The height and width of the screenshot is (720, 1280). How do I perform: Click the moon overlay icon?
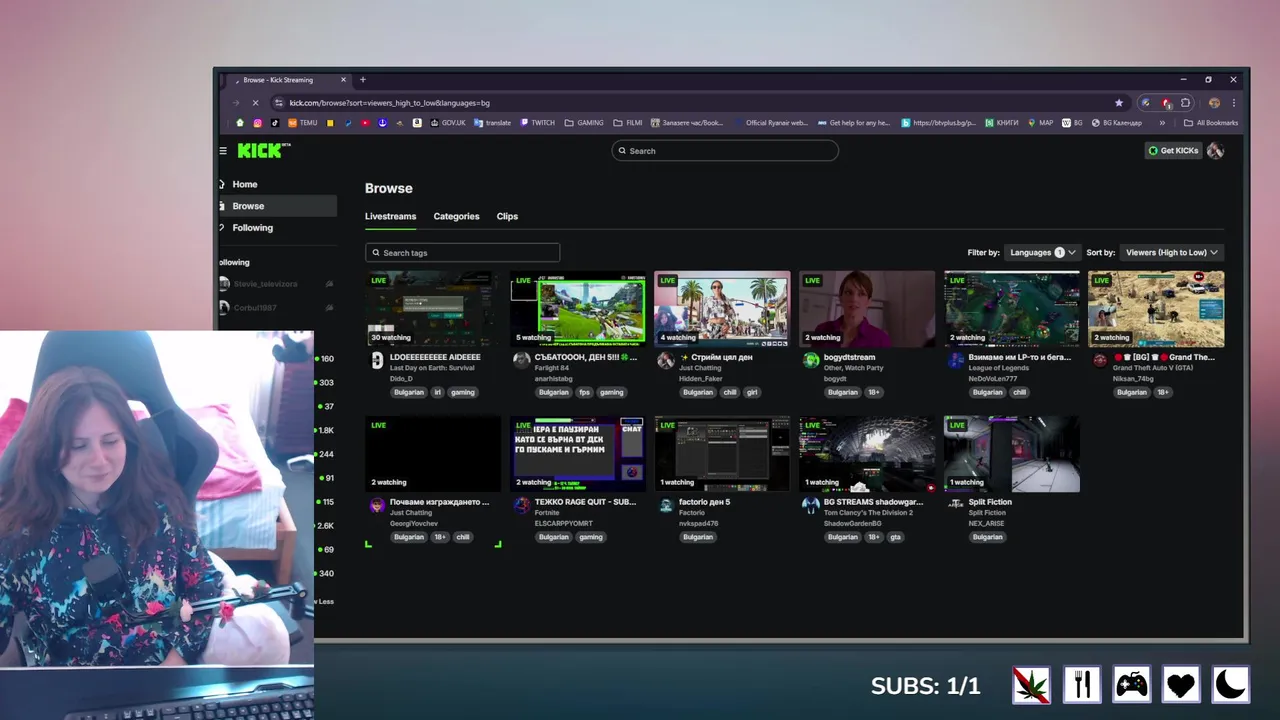point(1231,685)
